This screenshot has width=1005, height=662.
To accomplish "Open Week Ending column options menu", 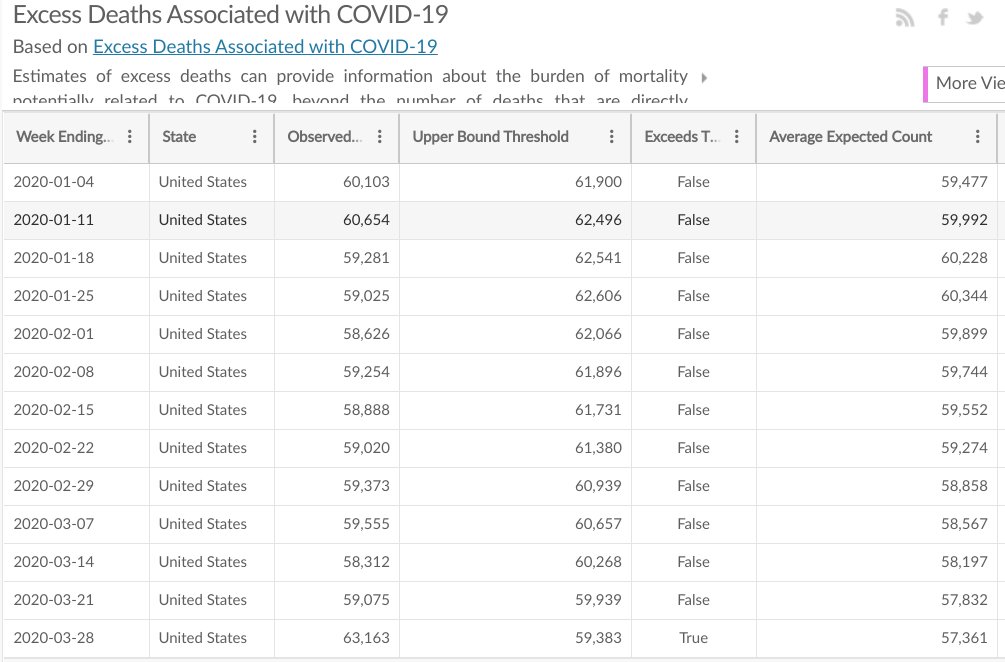I will click(x=129, y=137).
